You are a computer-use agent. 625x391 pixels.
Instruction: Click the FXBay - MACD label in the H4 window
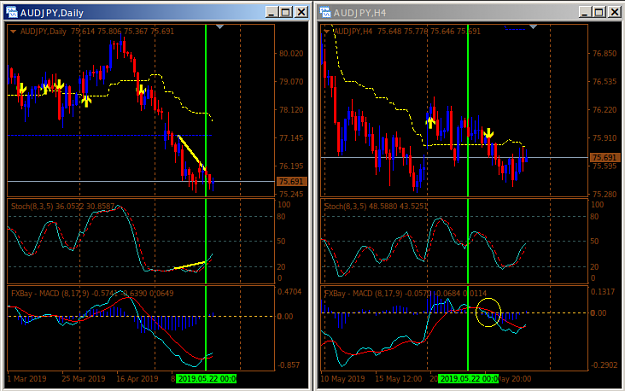[x=405, y=293]
